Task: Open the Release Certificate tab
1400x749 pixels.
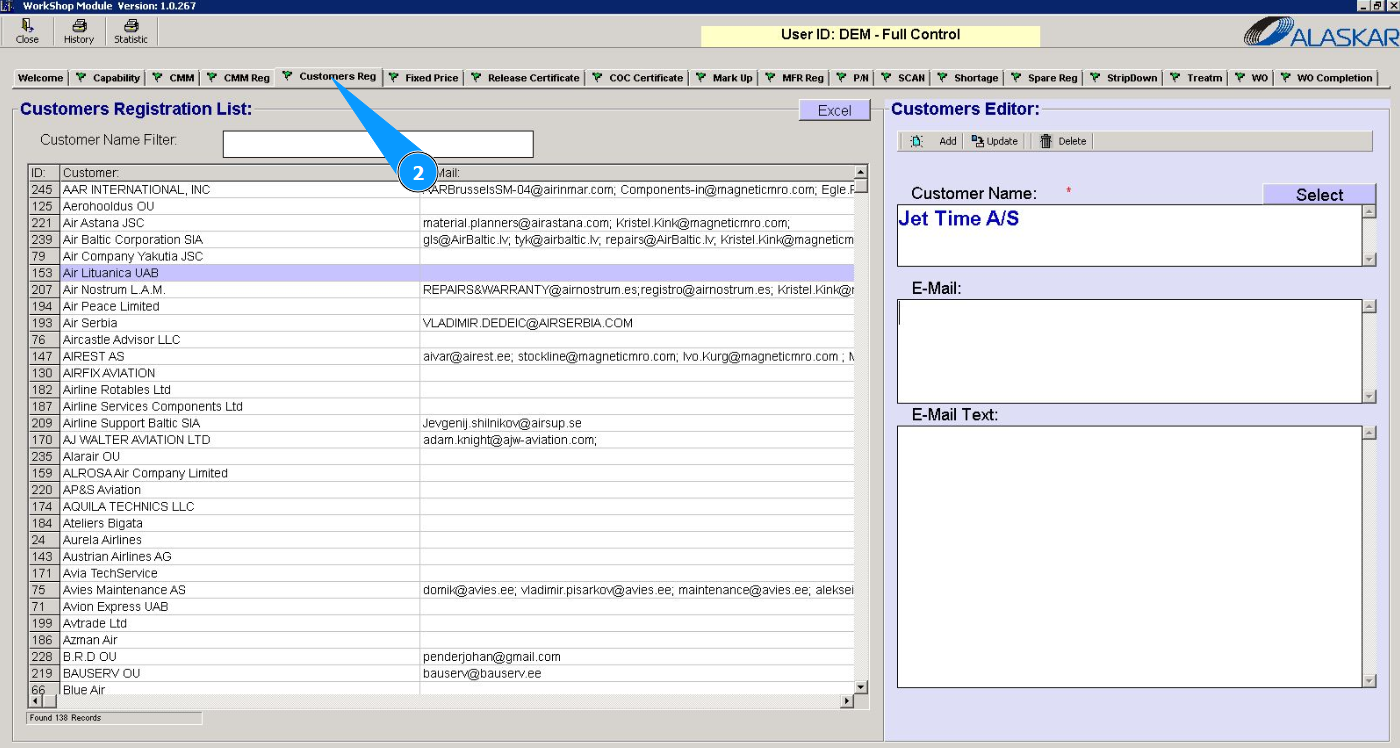Action: (x=525, y=78)
